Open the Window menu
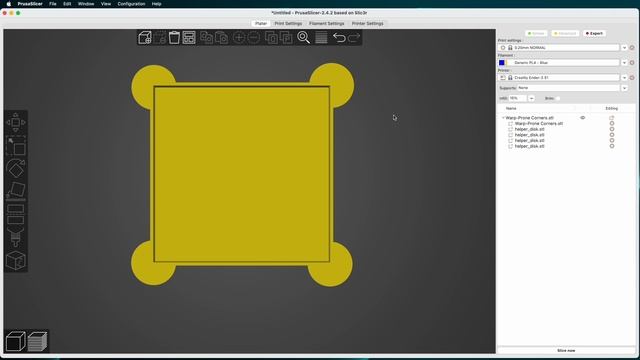 (86, 4)
